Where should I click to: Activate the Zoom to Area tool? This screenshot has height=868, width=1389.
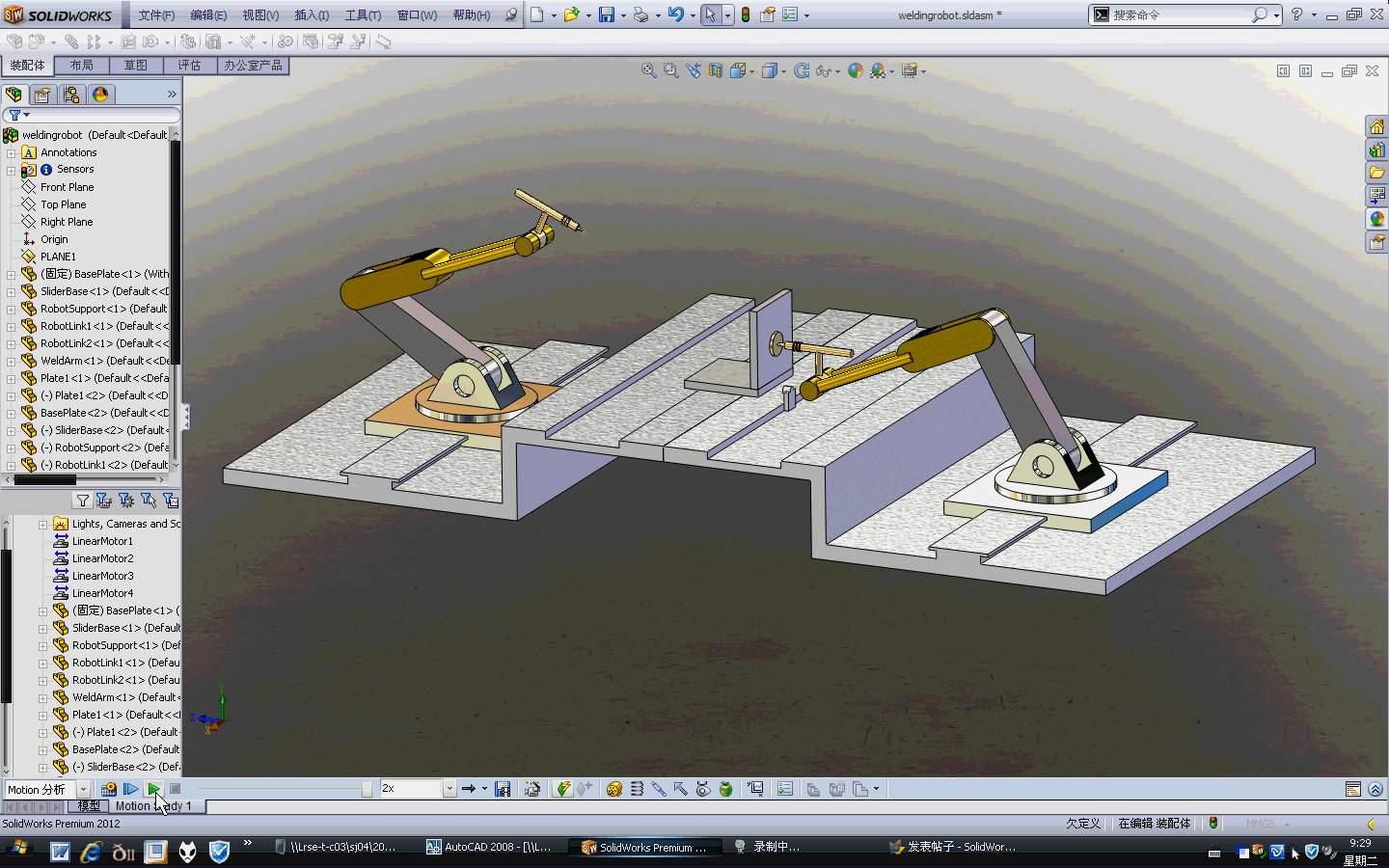click(x=671, y=70)
